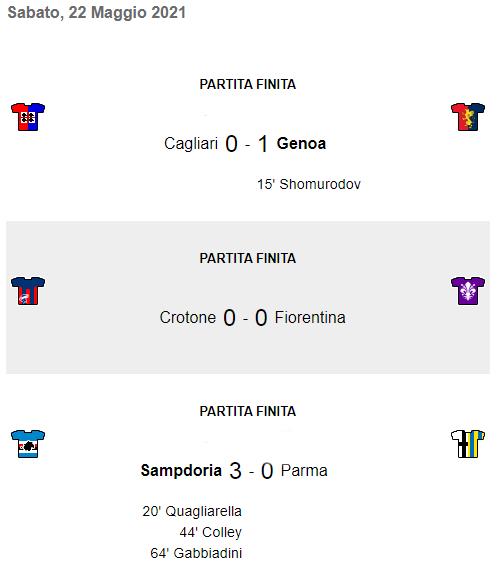
Task: Click the Genoa jersey icon
Action: click(468, 117)
